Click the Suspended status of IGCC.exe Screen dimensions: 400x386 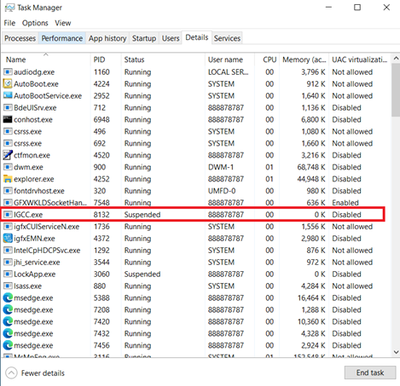pyautogui.click(x=142, y=215)
